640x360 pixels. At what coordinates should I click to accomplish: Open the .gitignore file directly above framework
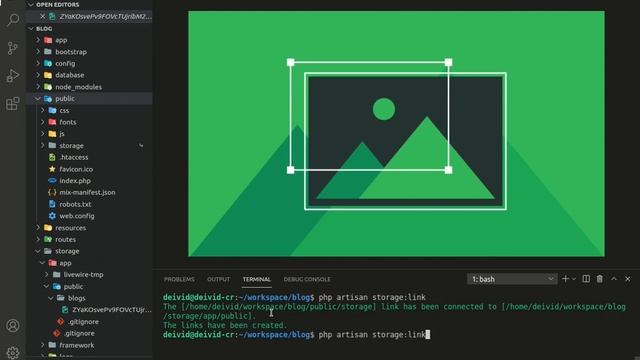click(89, 333)
